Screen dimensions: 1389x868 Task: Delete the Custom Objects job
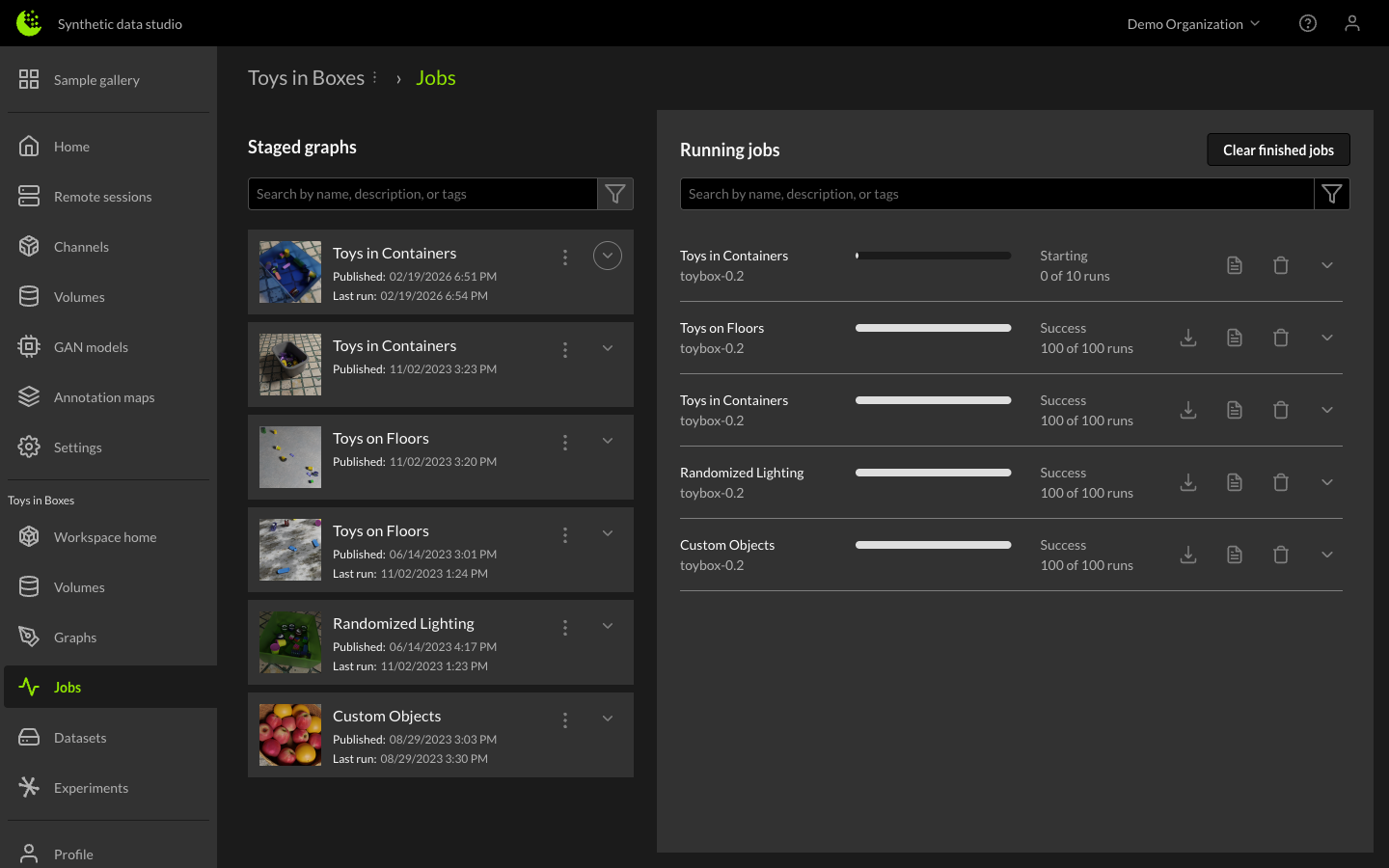[x=1281, y=555]
